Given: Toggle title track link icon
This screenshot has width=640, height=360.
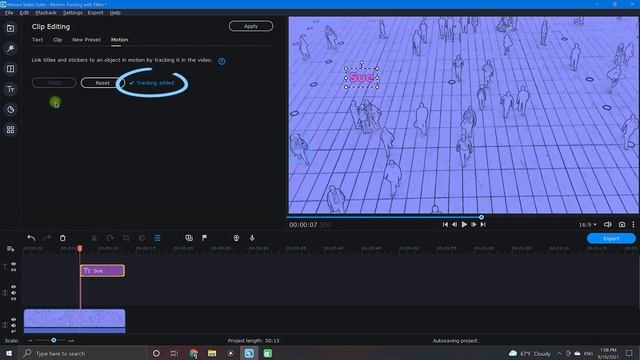Looking at the screenshot, I should tap(13, 270).
